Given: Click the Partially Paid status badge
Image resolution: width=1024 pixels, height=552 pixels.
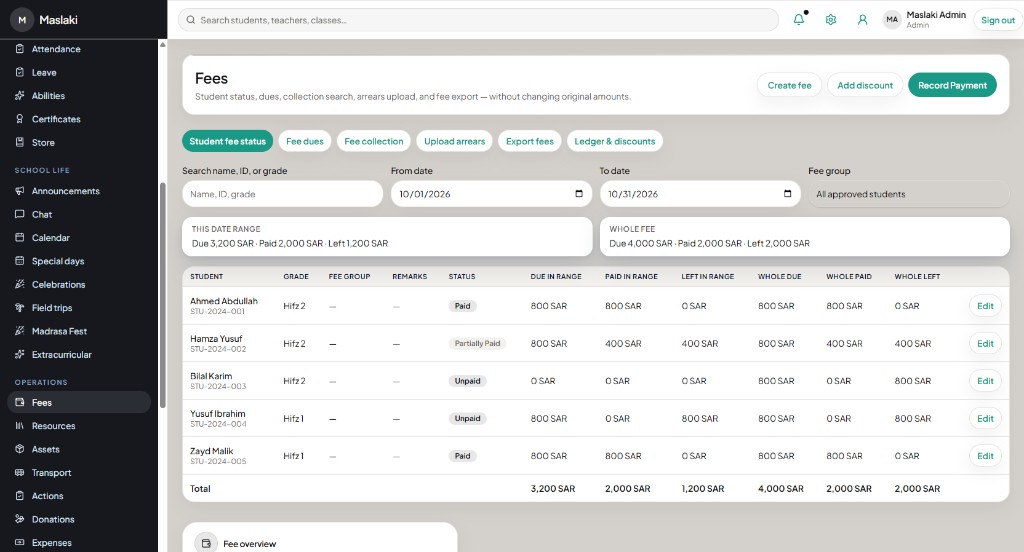Looking at the screenshot, I should pyautogui.click(x=477, y=344).
